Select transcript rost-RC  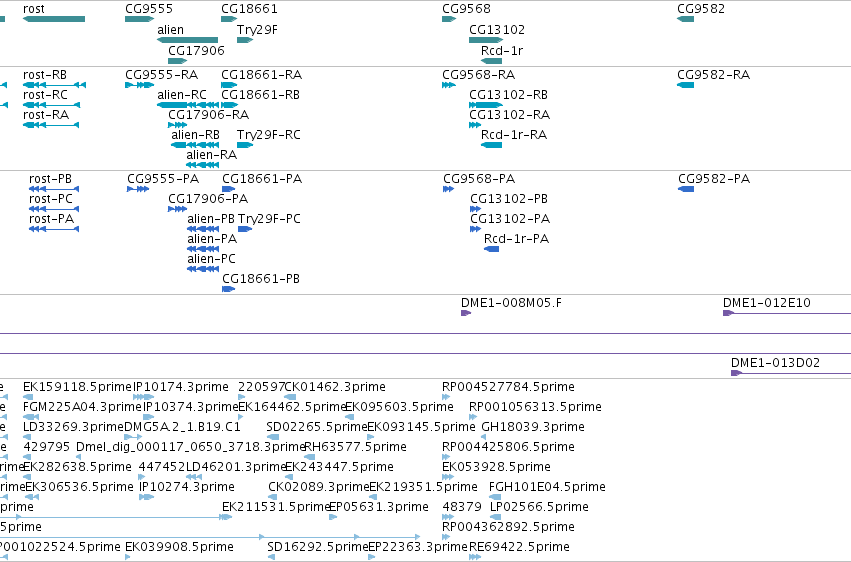coord(45,95)
